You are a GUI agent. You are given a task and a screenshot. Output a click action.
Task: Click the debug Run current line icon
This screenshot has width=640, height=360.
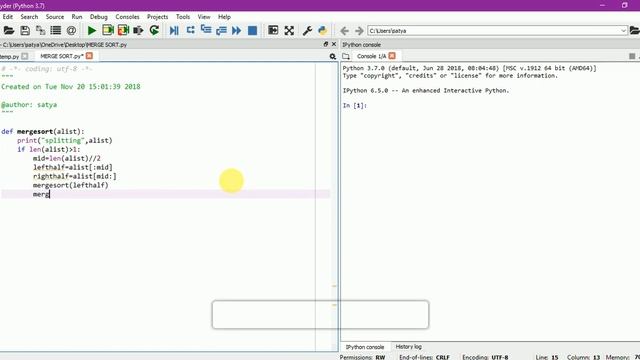190,31
